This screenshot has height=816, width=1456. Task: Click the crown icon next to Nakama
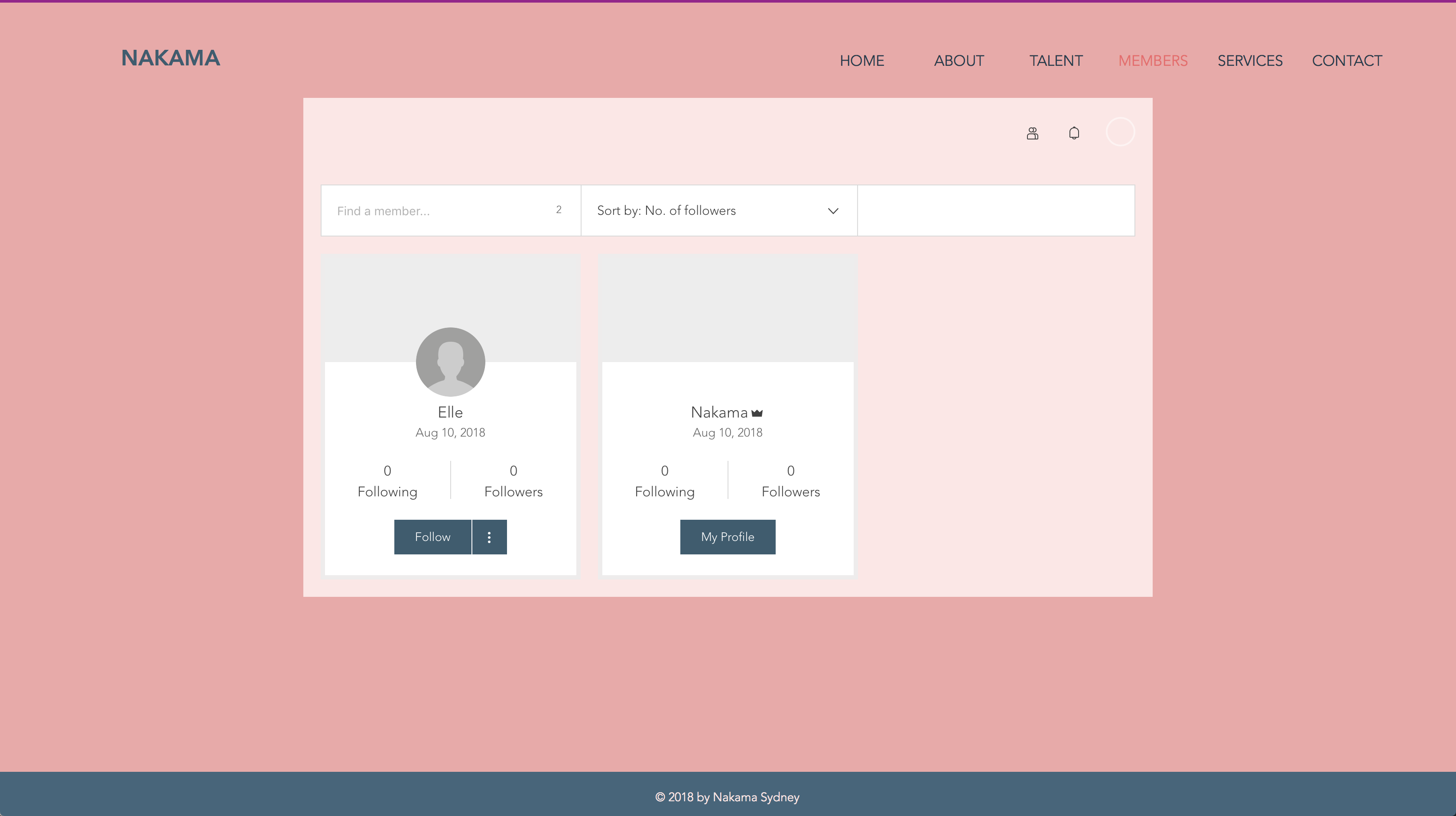pos(757,413)
